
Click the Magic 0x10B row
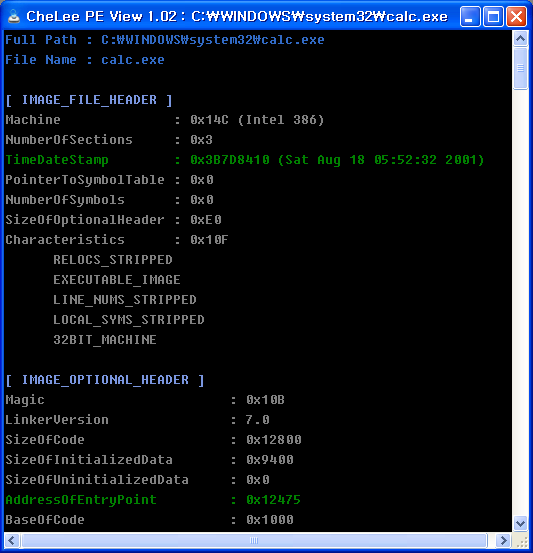[145, 400]
